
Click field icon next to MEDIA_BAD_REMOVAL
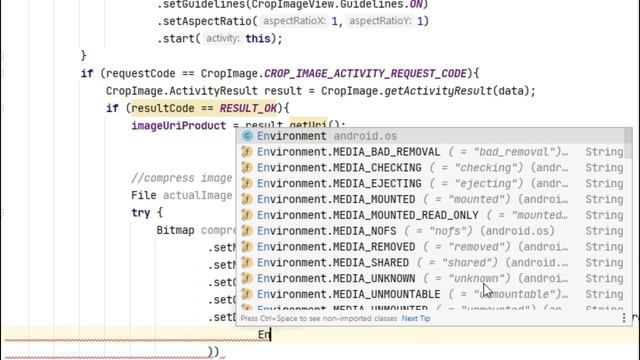click(247, 152)
